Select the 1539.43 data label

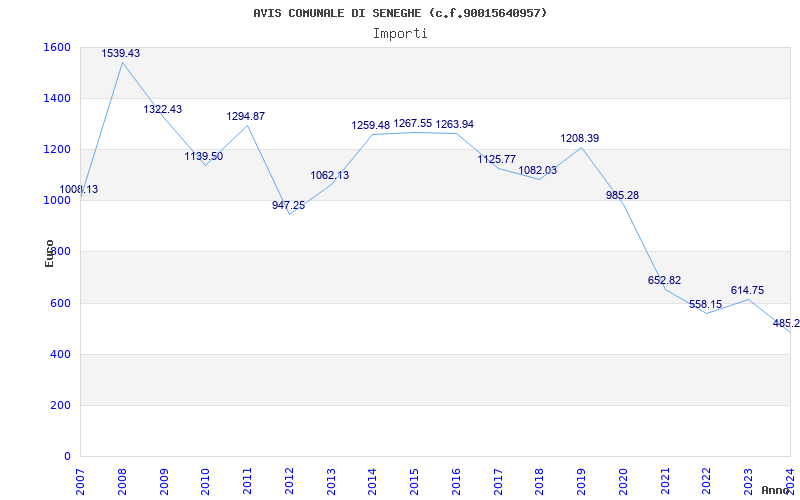click(x=120, y=53)
